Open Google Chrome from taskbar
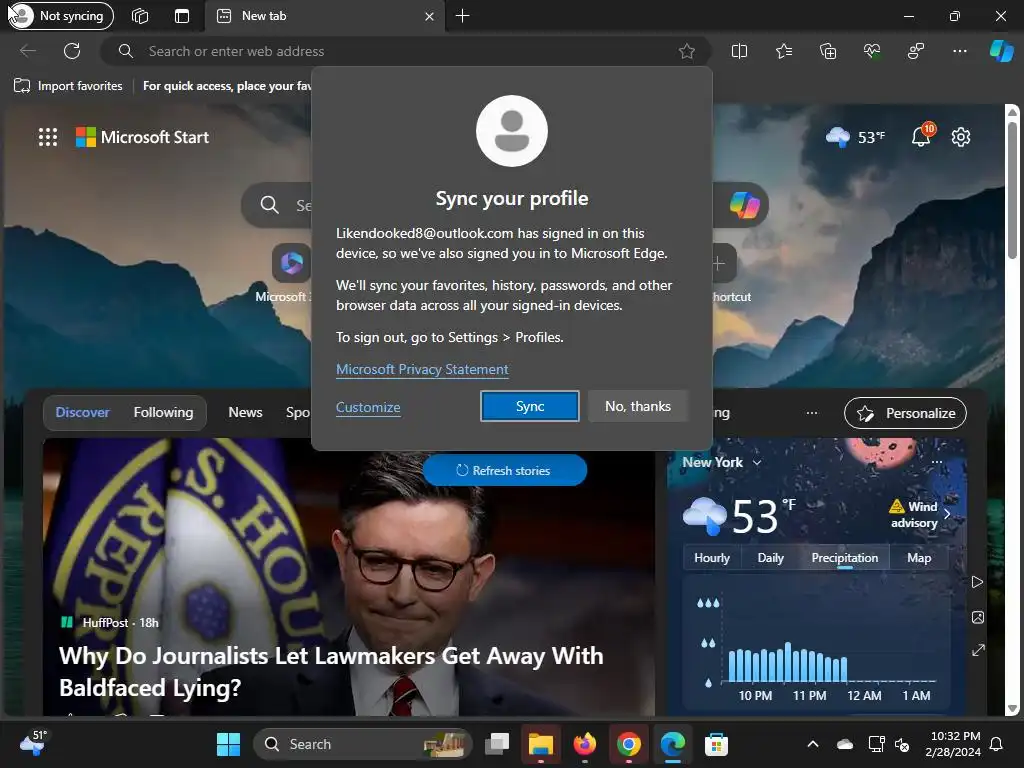This screenshot has height=768, width=1024. pyautogui.click(x=628, y=744)
